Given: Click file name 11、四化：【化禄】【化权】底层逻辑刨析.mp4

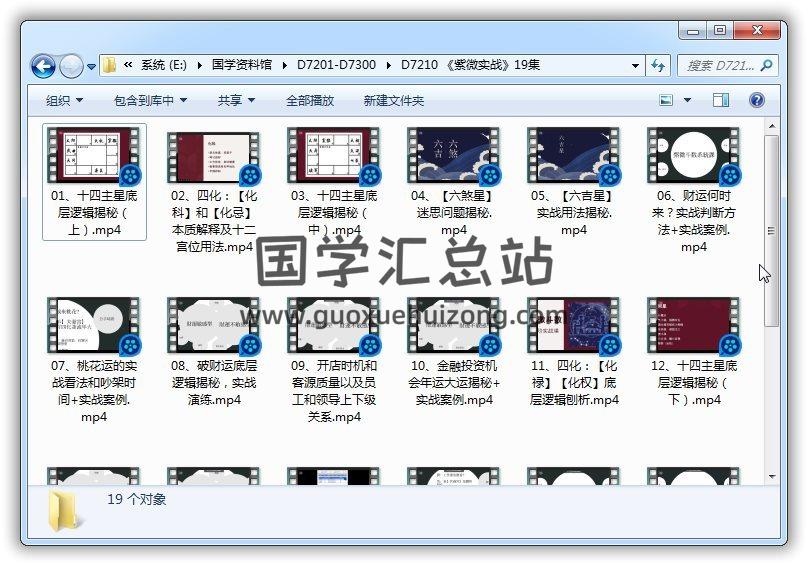Looking at the screenshot, I should click(574, 382).
